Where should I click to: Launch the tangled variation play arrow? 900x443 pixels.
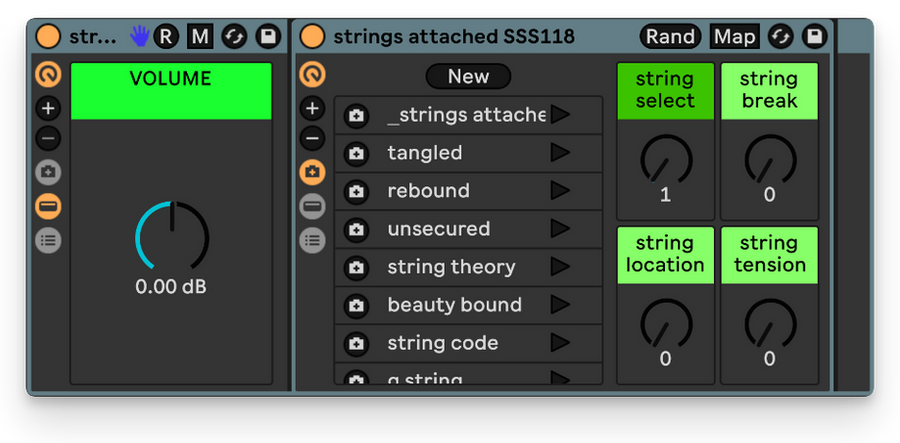[560, 153]
